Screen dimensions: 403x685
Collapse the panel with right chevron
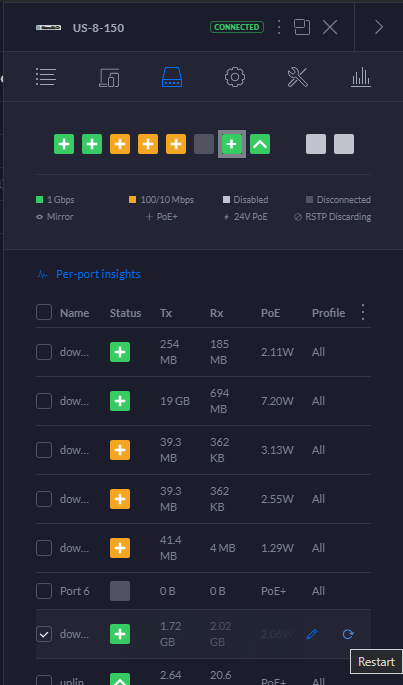click(x=379, y=27)
